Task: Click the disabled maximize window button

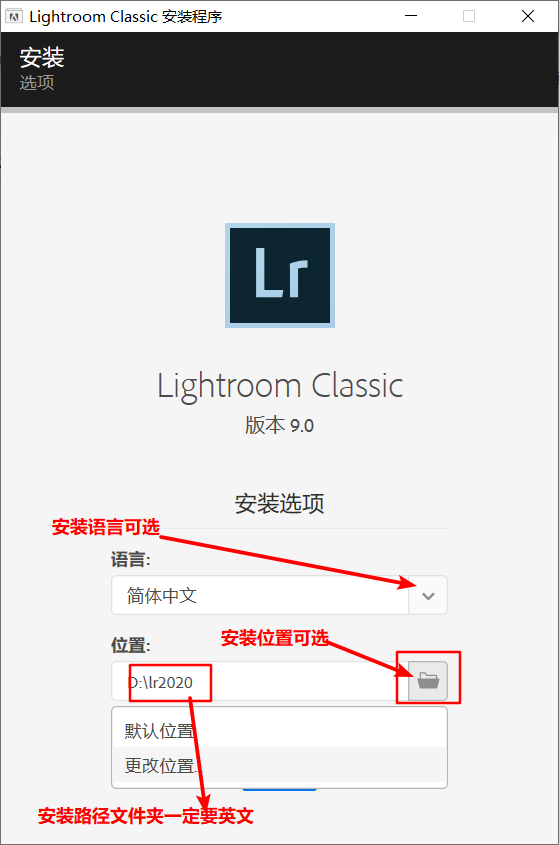Action: click(469, 16)
